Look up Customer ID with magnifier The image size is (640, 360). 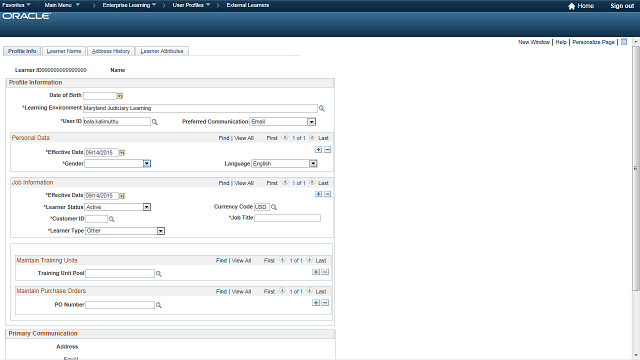(x=111, y=220)
